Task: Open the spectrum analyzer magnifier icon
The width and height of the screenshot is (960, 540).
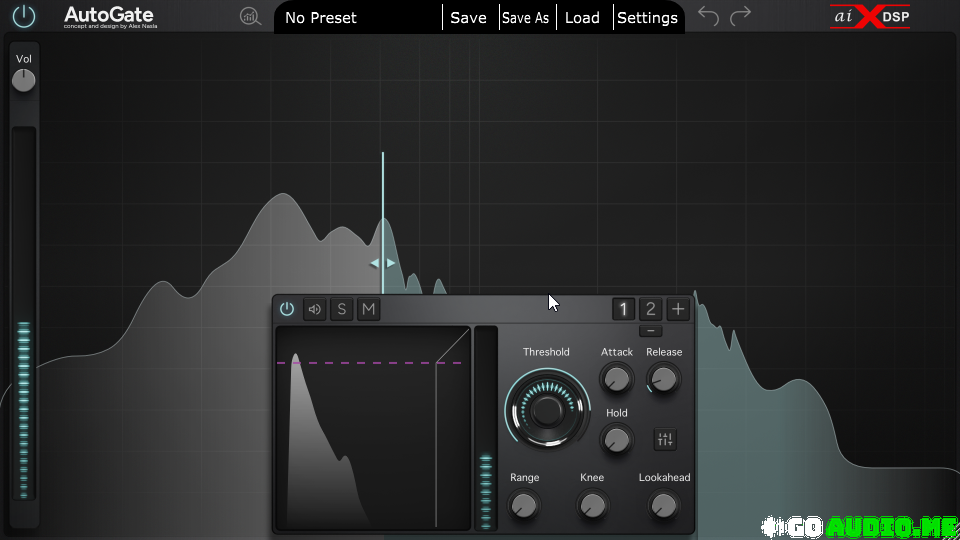Action: click(x=250, y=17)
